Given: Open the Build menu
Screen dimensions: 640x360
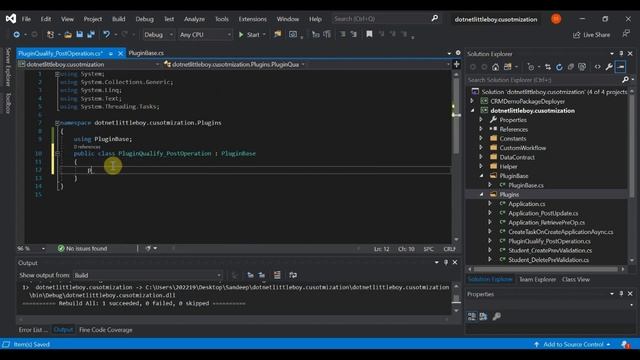Looking at the screenshot, I should click(119, 19).
